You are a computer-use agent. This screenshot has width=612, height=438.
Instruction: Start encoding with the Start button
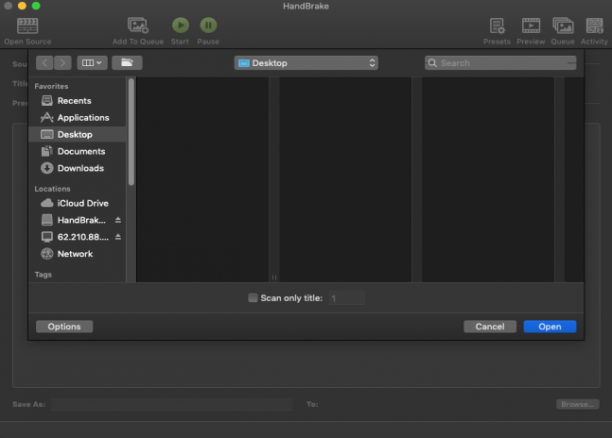click(180, 25)
